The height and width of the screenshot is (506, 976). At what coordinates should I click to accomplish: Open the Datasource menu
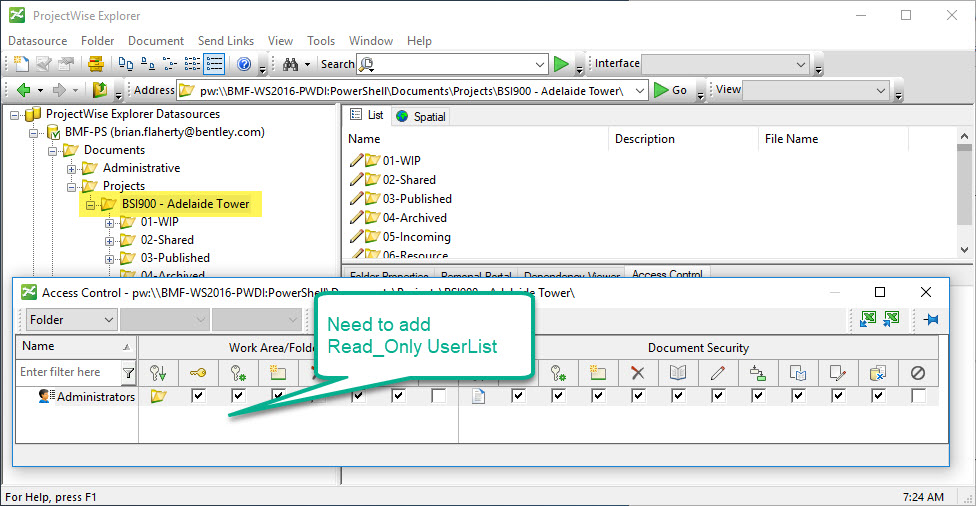37,40
